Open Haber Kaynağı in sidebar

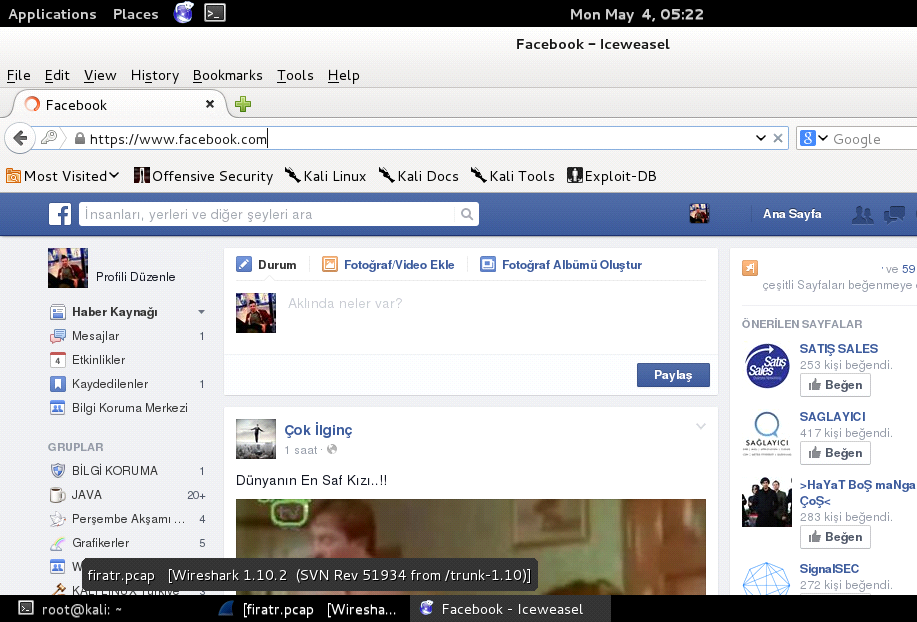pyautogui.click(x=115, y=312)
